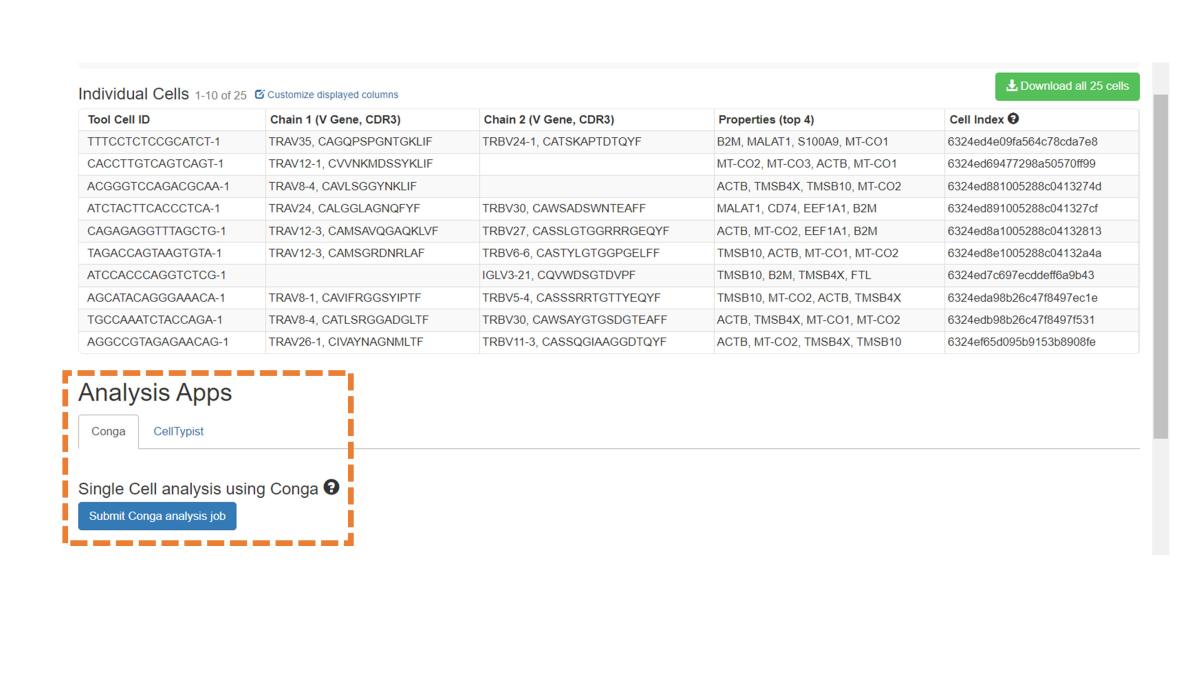This screenshot has height=675, width=1200.
Task: Click chain TRBV11-3, CASSQGIAAGGDTQYF
Action: pos(574,342)
